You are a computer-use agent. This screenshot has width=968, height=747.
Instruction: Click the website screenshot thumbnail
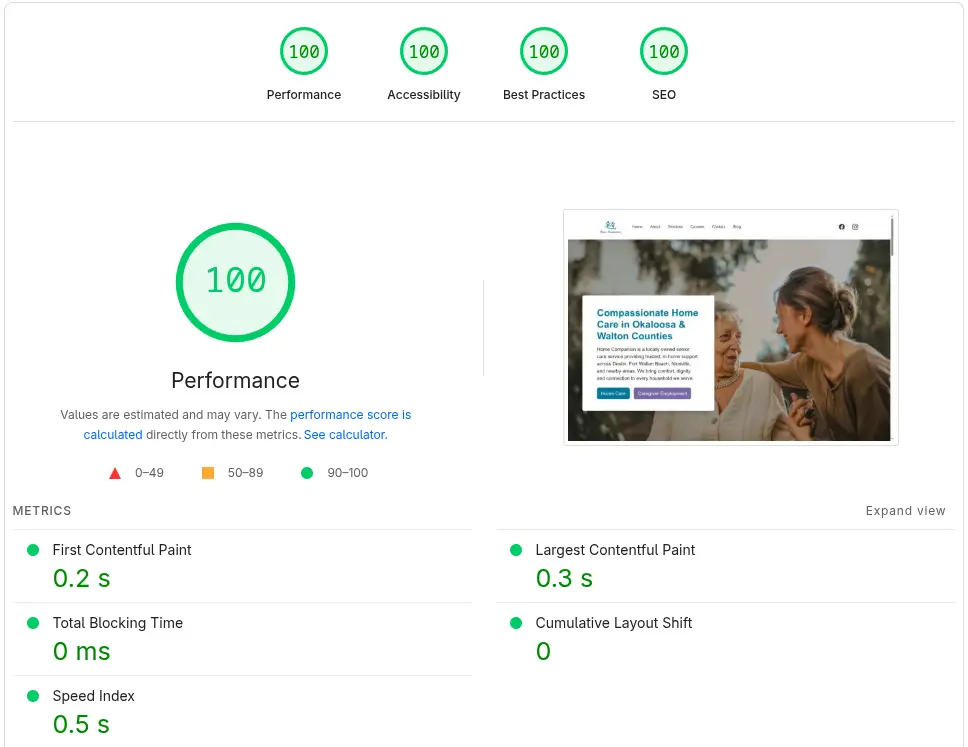pyautogui.click(x=730, y=327)
